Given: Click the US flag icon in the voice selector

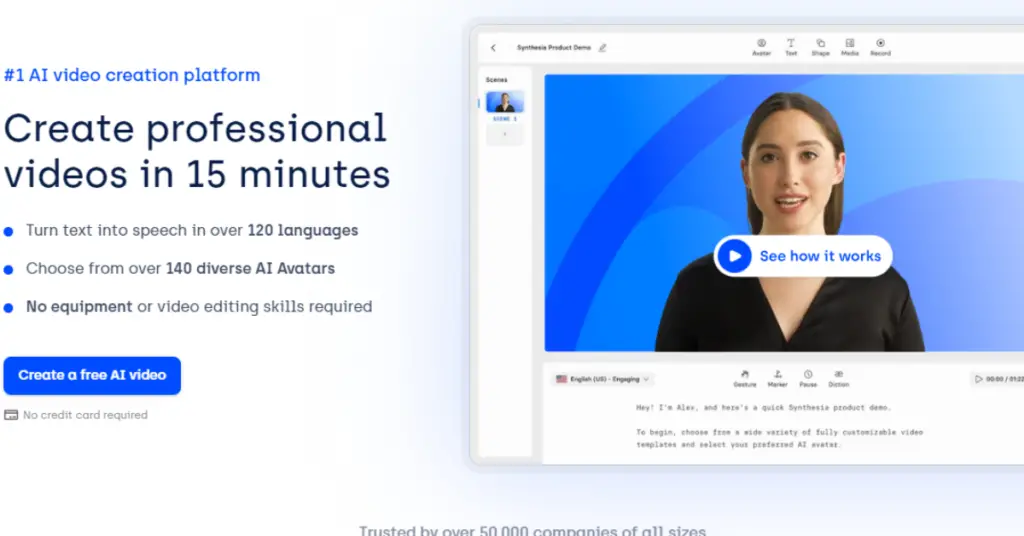Looking at the screenshot, I should (x=561, y=379).
